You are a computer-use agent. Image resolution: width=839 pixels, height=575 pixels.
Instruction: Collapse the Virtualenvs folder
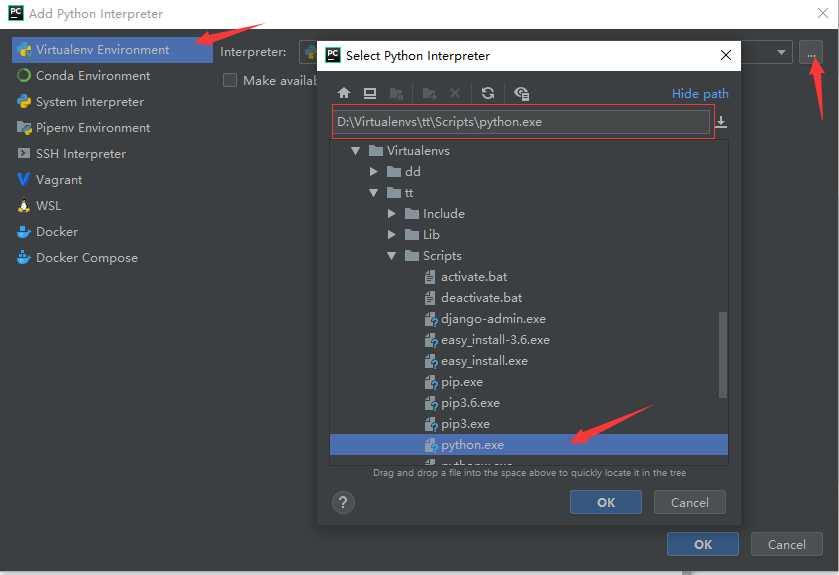(x=355, y=151)
